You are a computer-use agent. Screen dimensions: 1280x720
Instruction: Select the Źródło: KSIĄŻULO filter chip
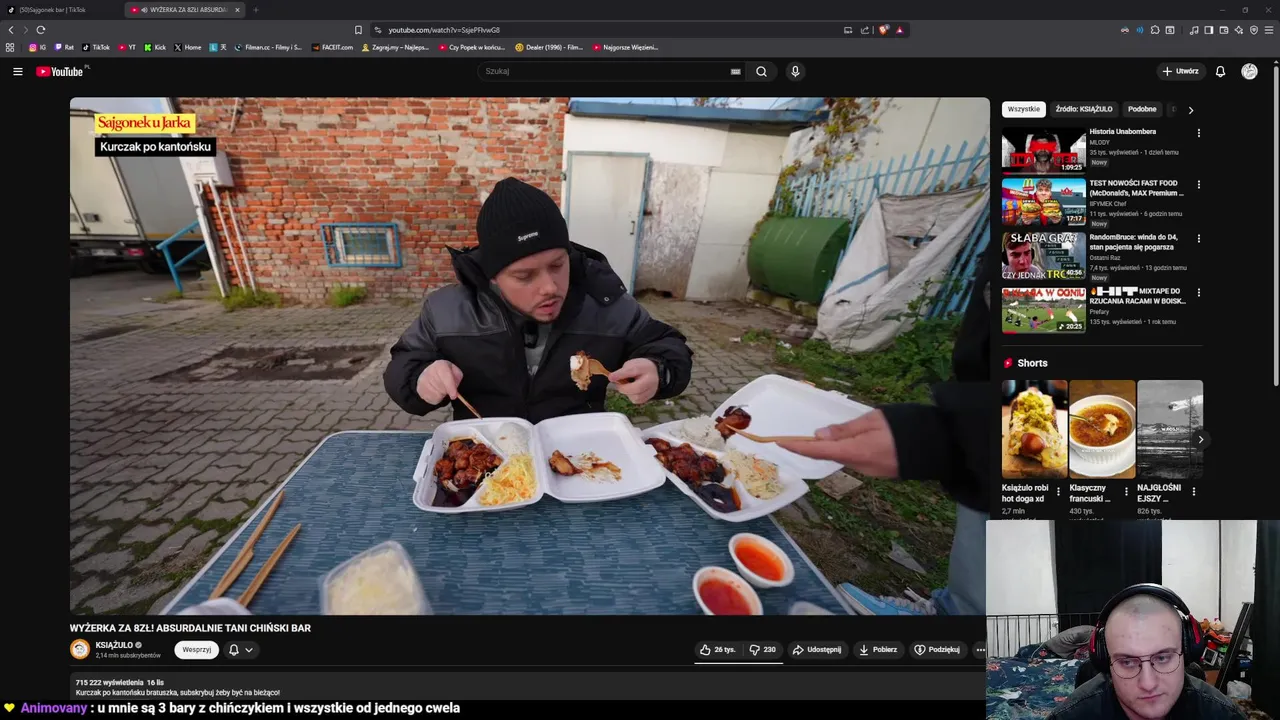pyautogui.click(x=1084, y=109)
